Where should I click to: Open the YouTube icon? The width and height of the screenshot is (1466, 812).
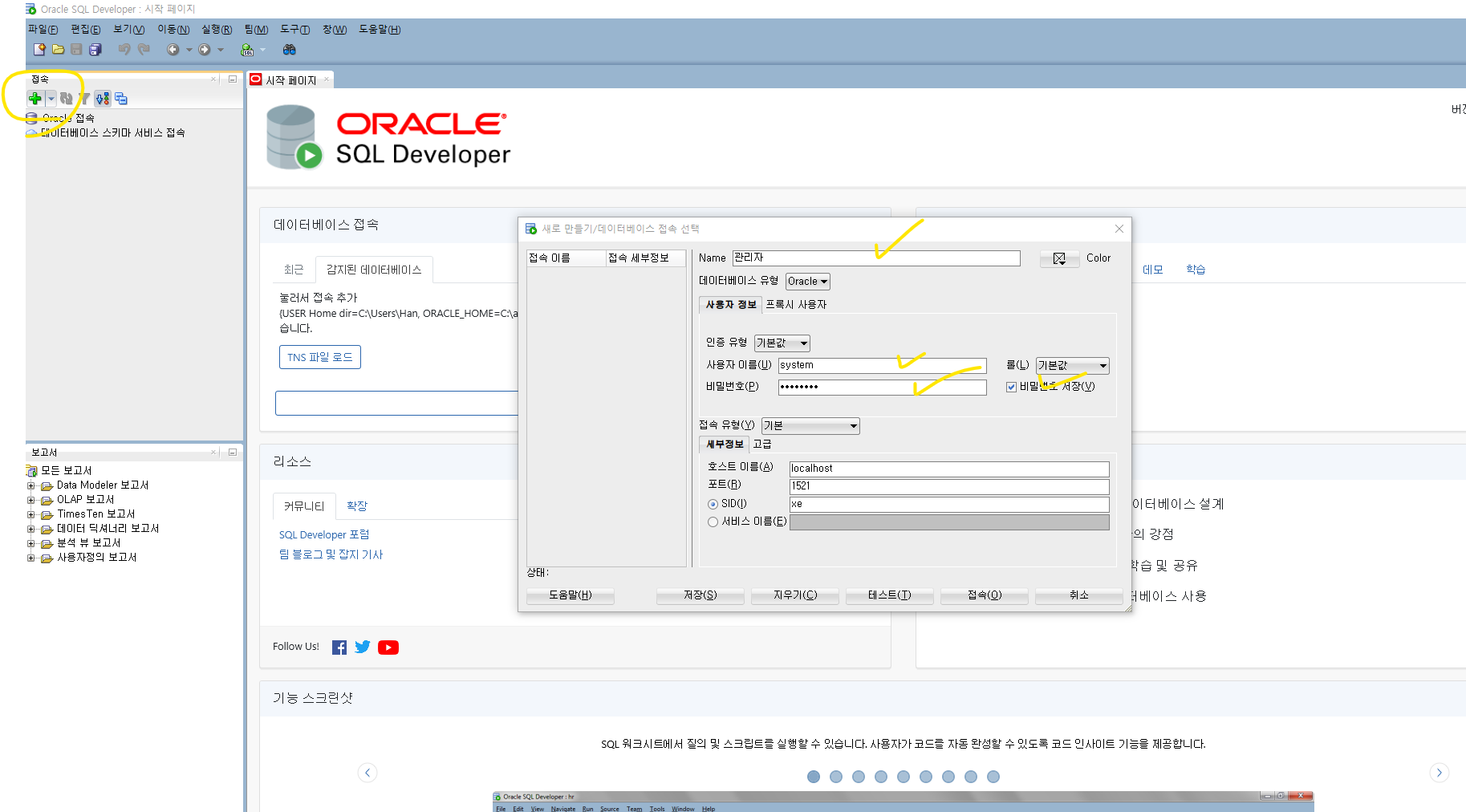[x=388, y=648]
